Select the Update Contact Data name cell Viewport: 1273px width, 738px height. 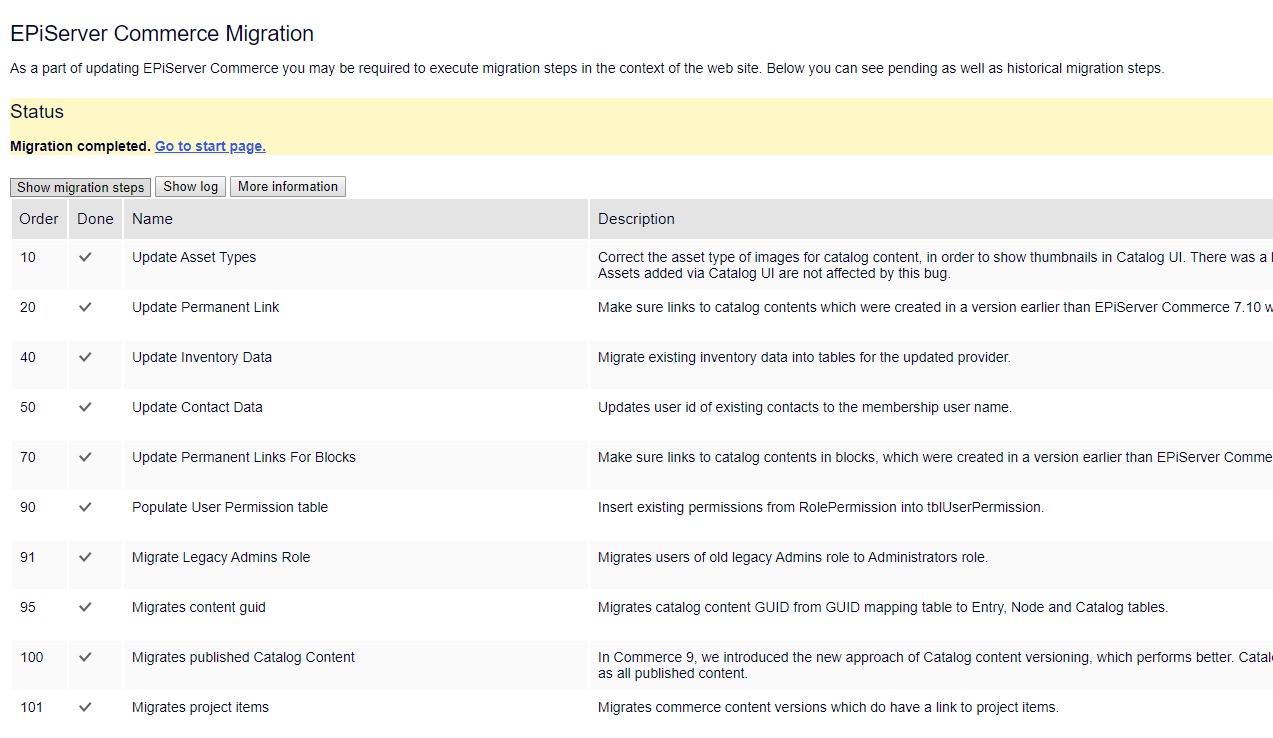[x=356, y=415]
